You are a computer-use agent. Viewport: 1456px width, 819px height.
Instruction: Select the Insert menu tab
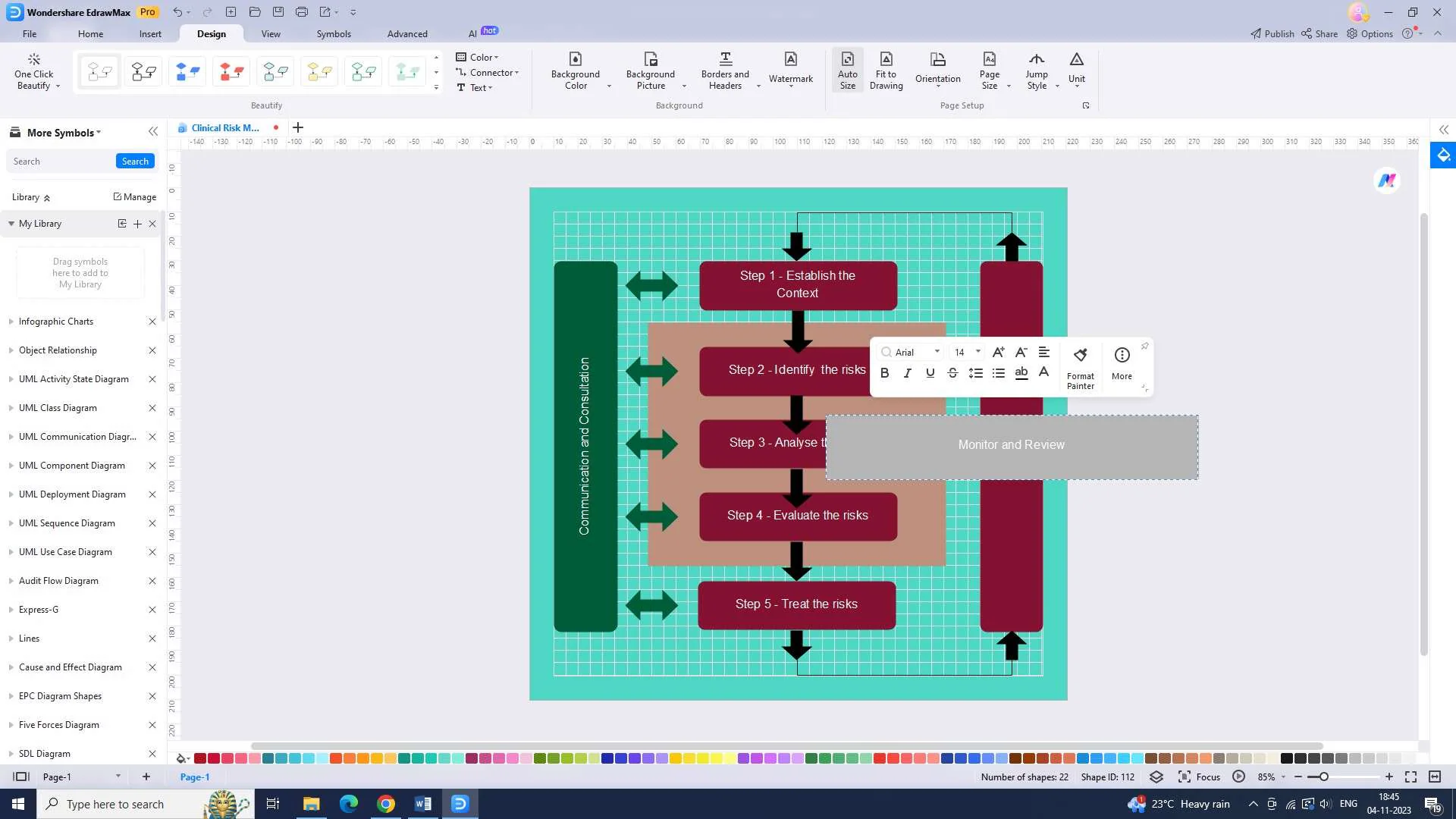click(150, 33)
